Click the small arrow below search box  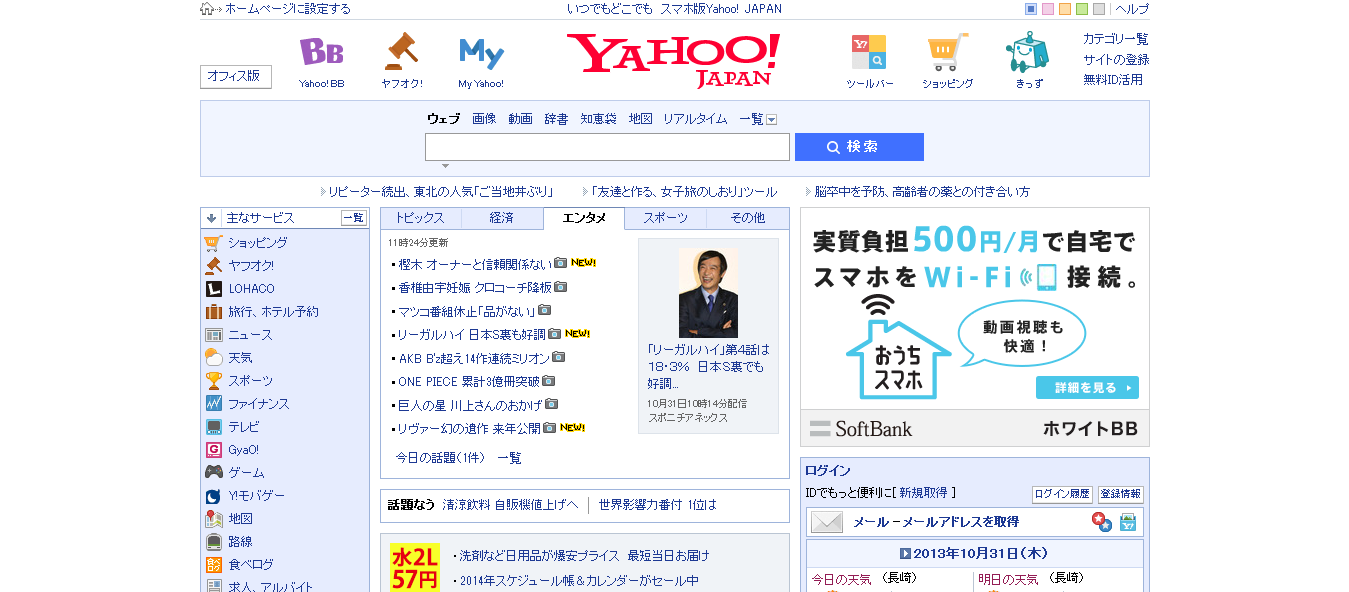click(x=445, y=166)
